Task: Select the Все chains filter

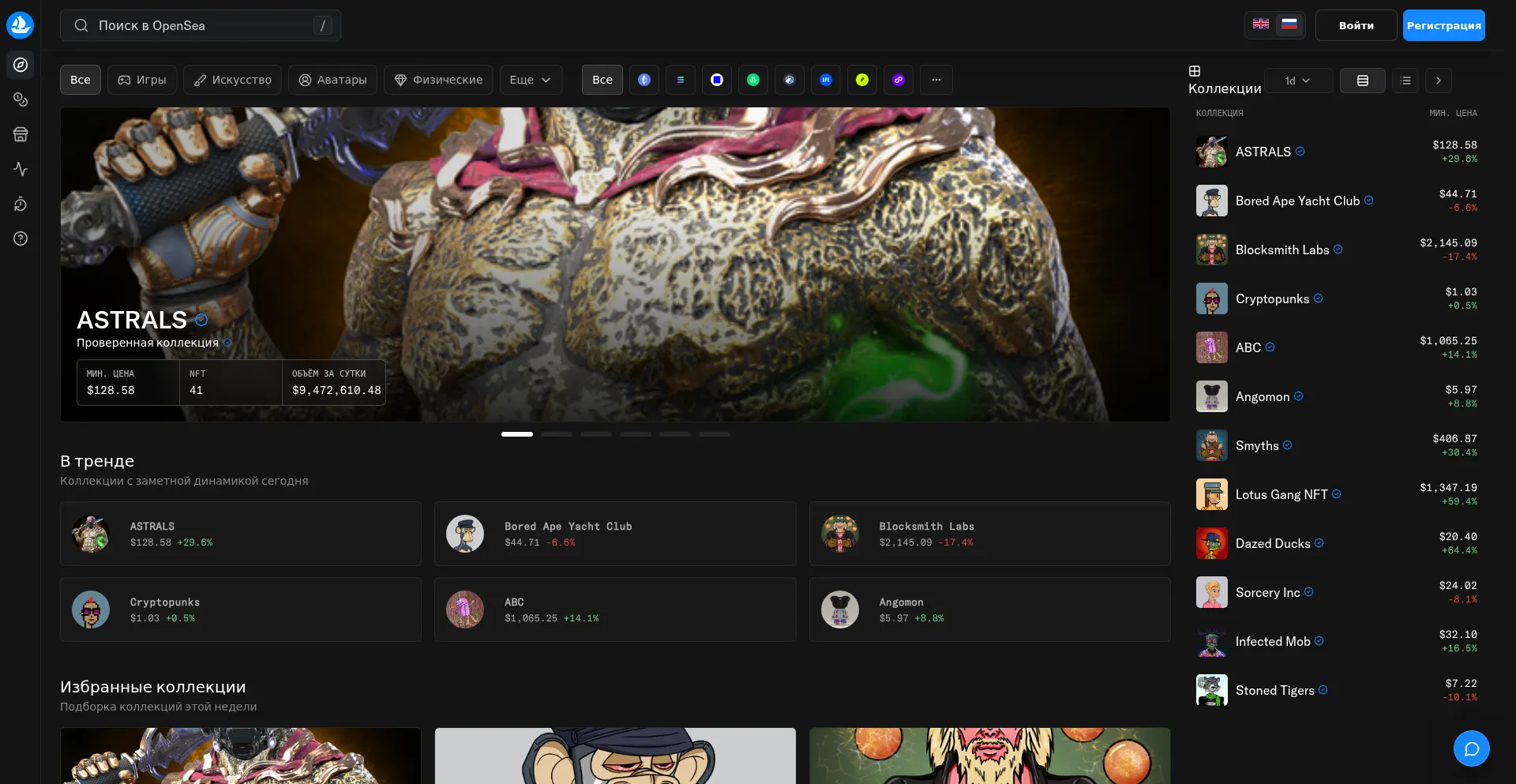Action: [602, 80]
